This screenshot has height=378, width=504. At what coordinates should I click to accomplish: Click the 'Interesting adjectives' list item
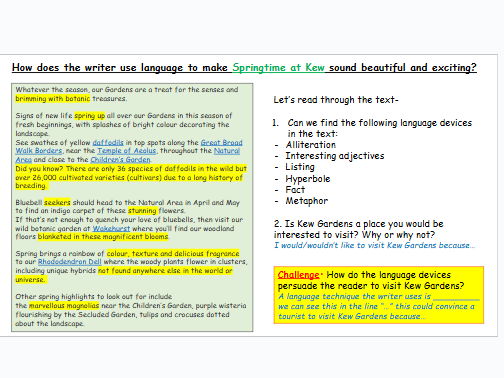tap(335, 156)
